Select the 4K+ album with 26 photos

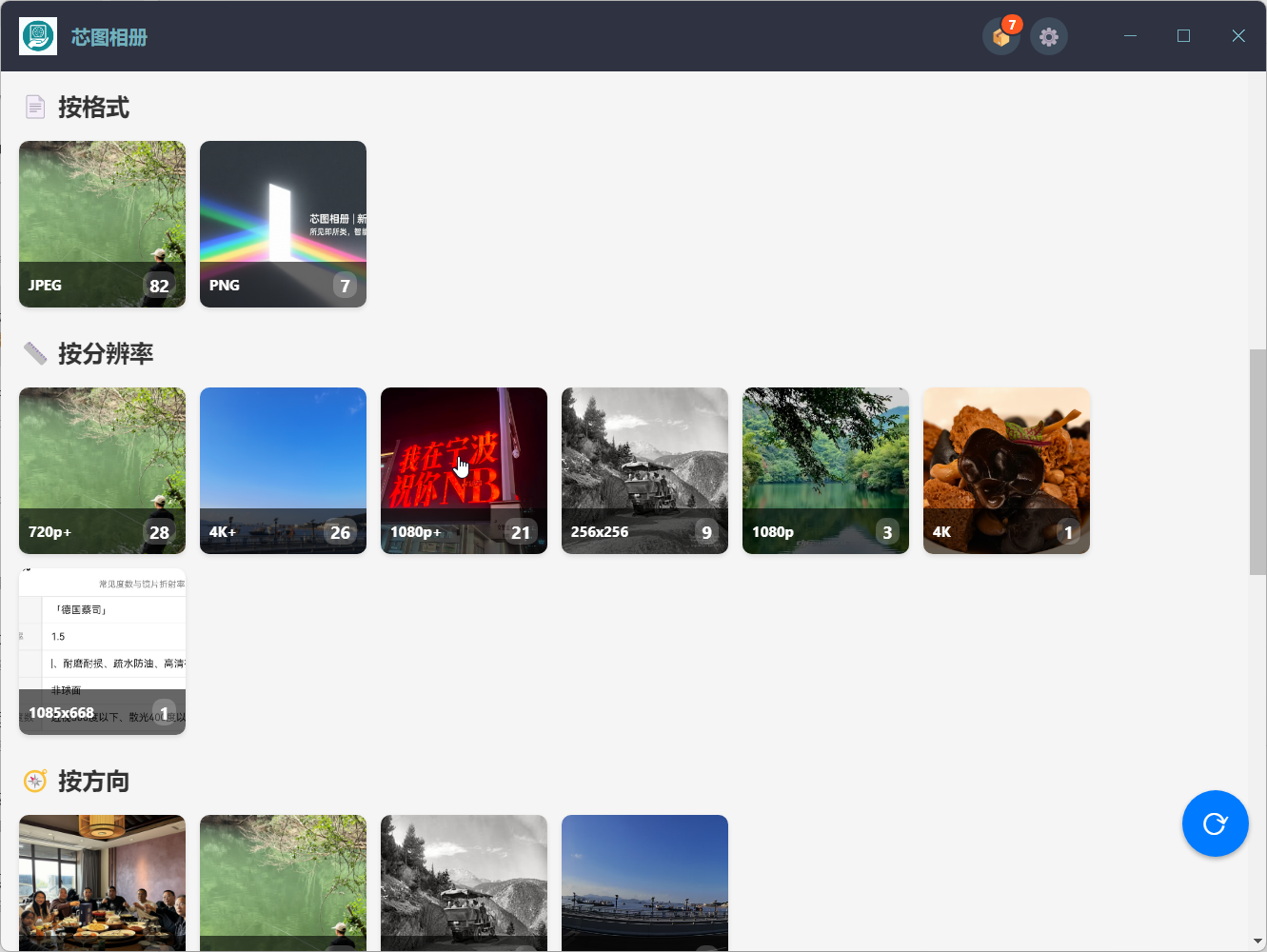point(283,470)
